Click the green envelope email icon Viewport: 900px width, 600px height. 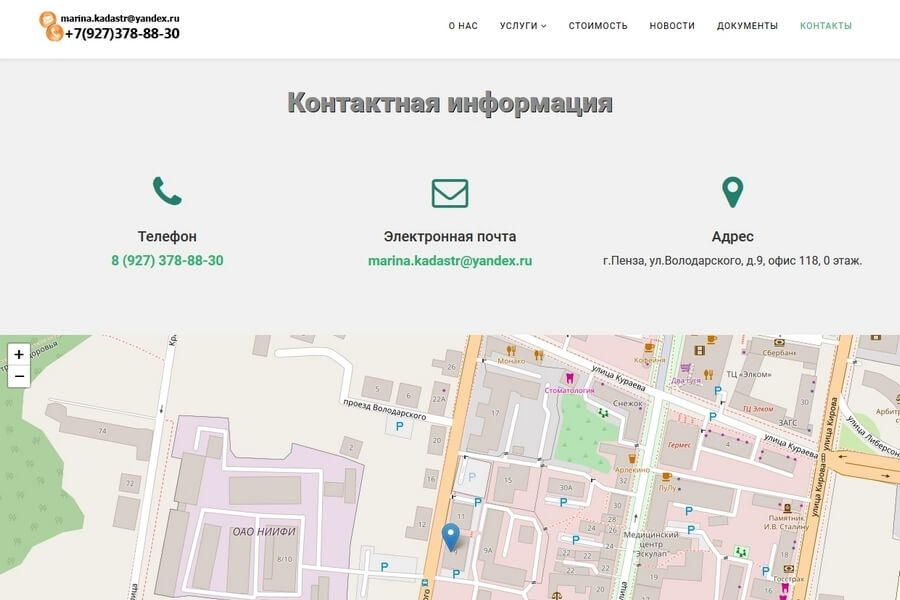click(450, 193)
